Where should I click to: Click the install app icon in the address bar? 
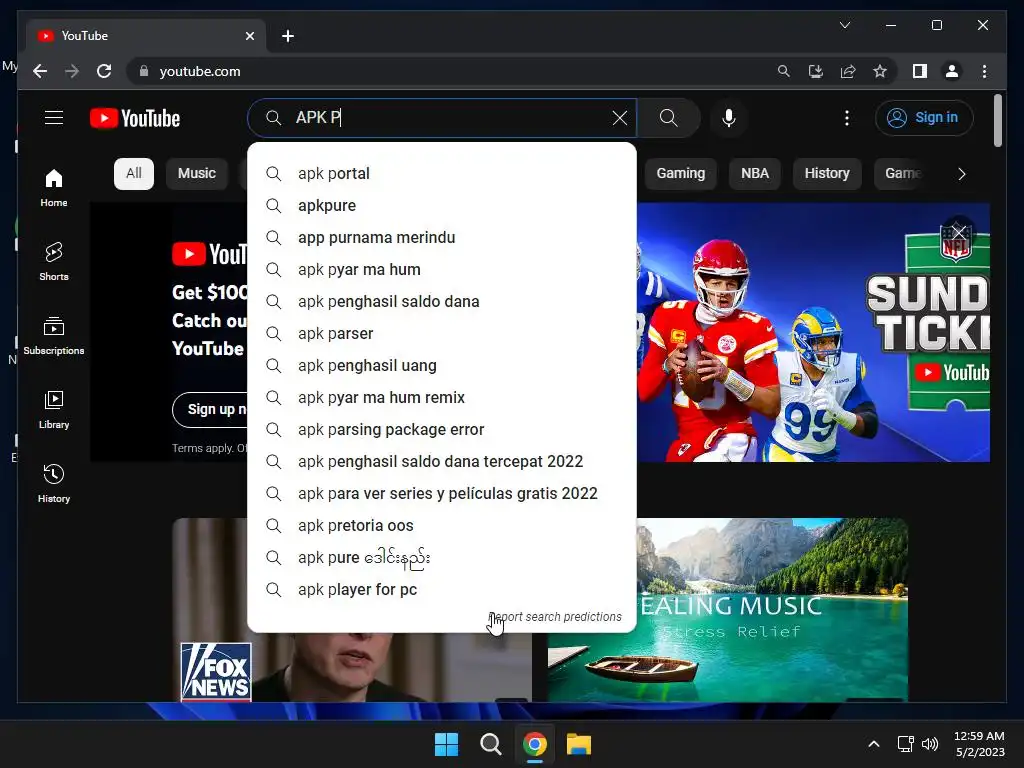point(816,71)
